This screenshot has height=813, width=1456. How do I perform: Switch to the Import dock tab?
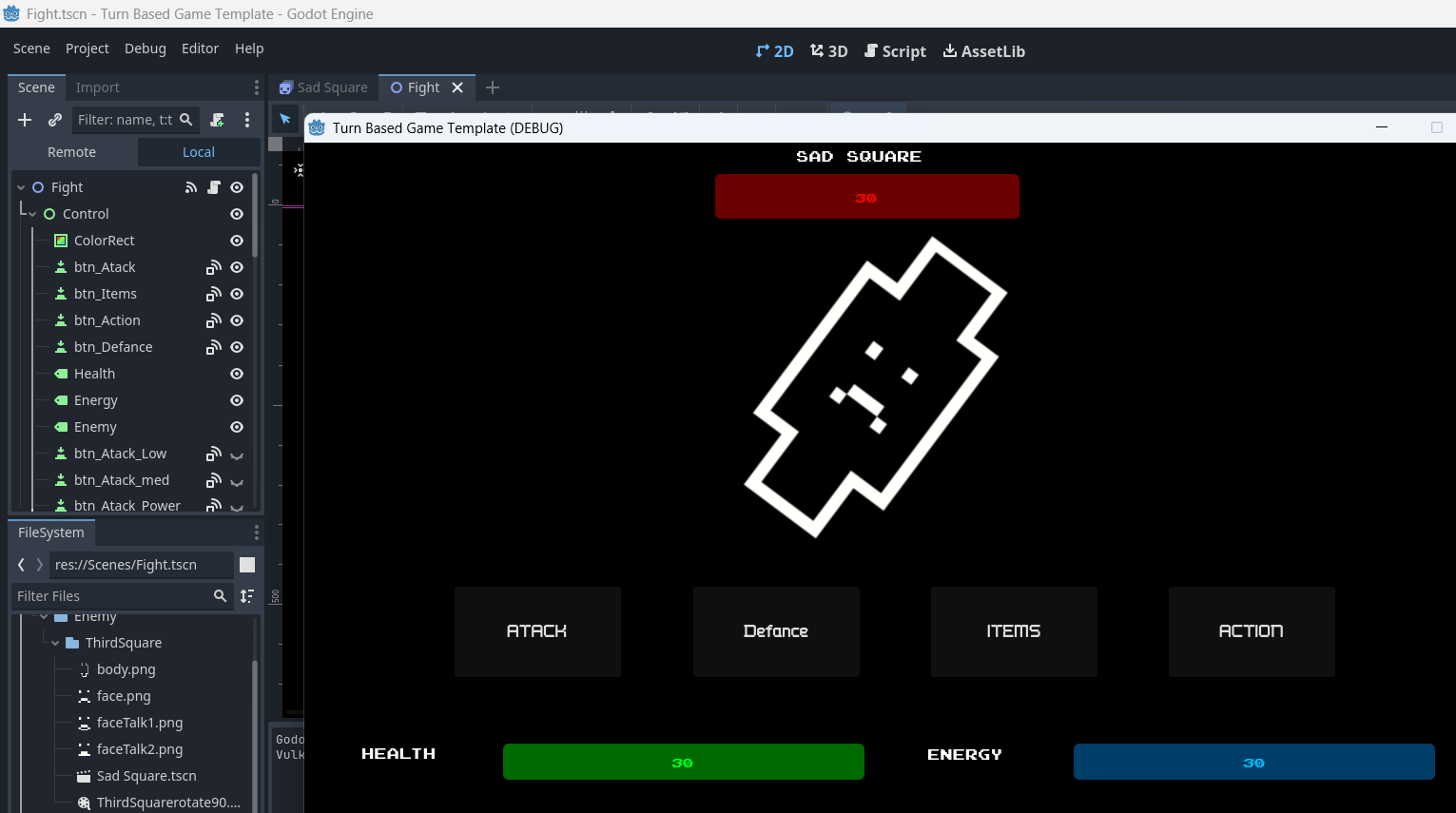(98, 87)
